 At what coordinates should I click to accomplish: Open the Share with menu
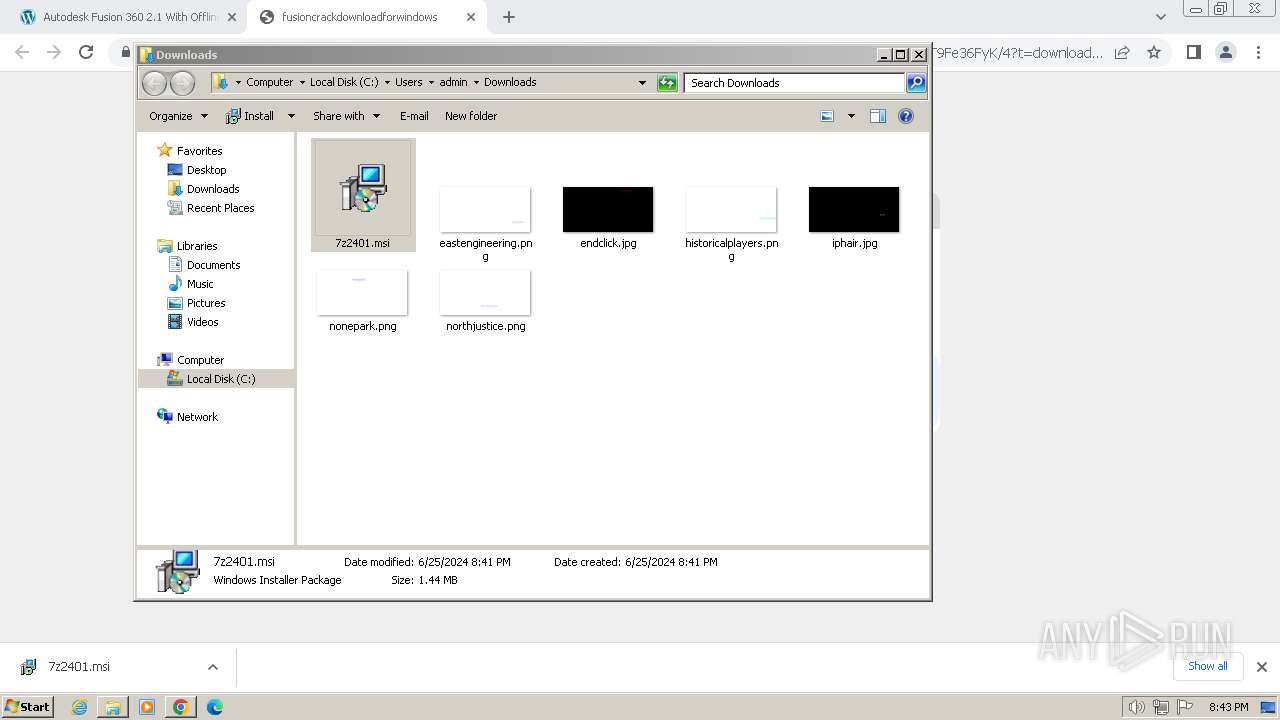(x=346, y=116)
